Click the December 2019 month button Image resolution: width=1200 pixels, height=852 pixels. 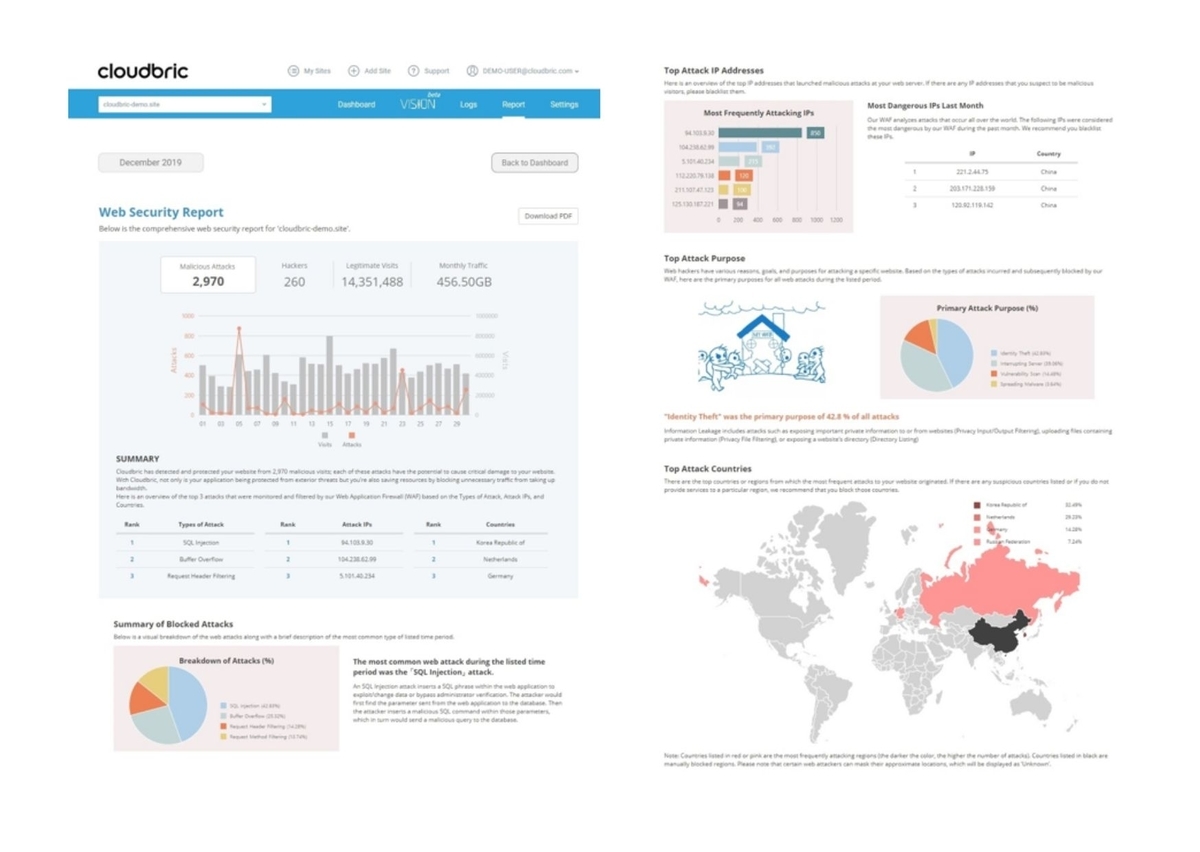[151, 162]
